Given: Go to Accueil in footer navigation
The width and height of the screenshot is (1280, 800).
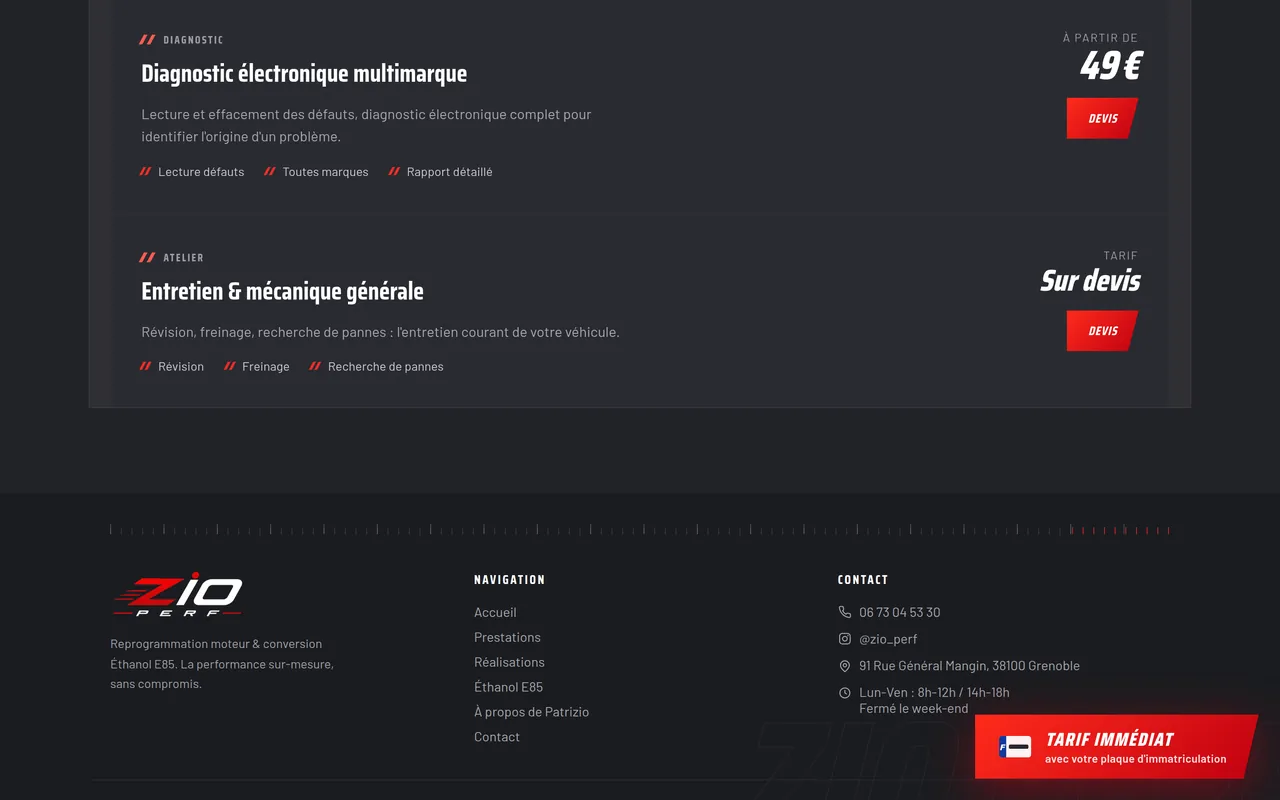Looking at the screenshot, I should [495, 612].
